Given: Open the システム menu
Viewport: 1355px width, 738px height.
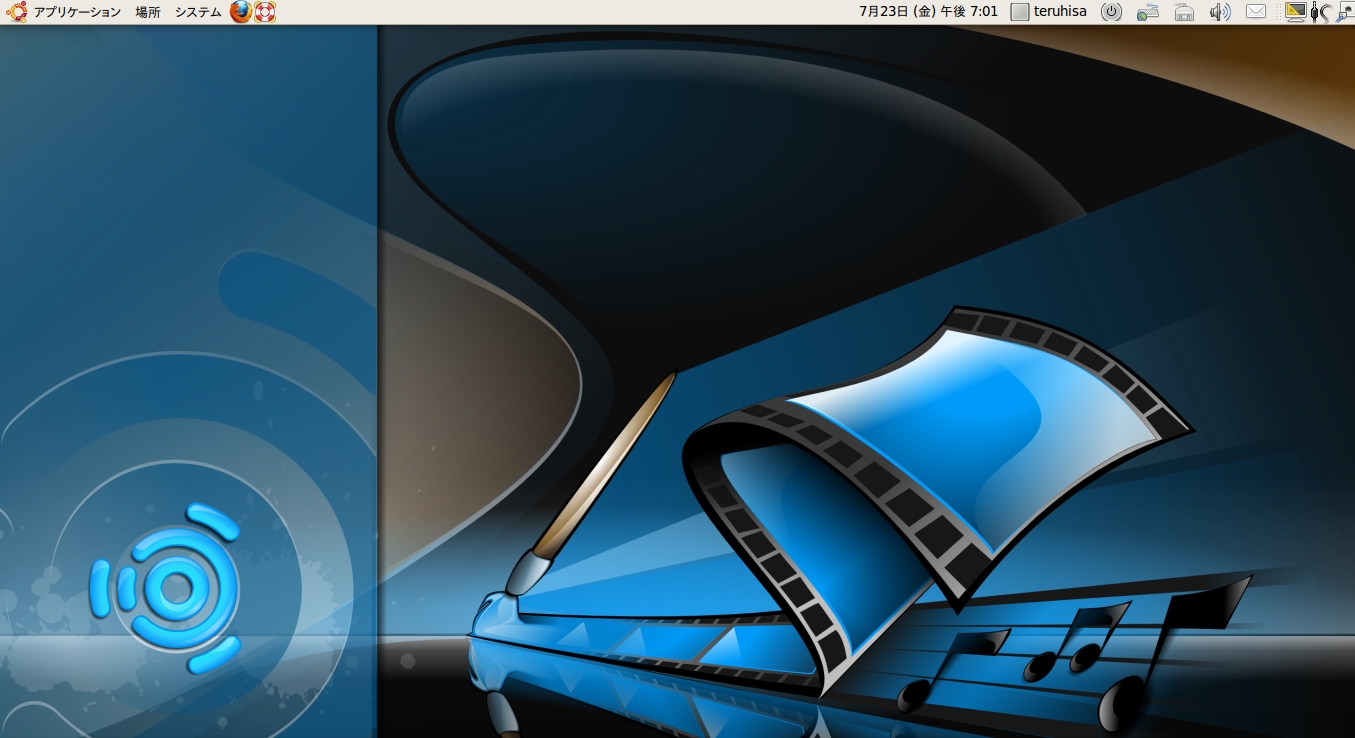Looking at the screenshot, I should click(198, 12).
